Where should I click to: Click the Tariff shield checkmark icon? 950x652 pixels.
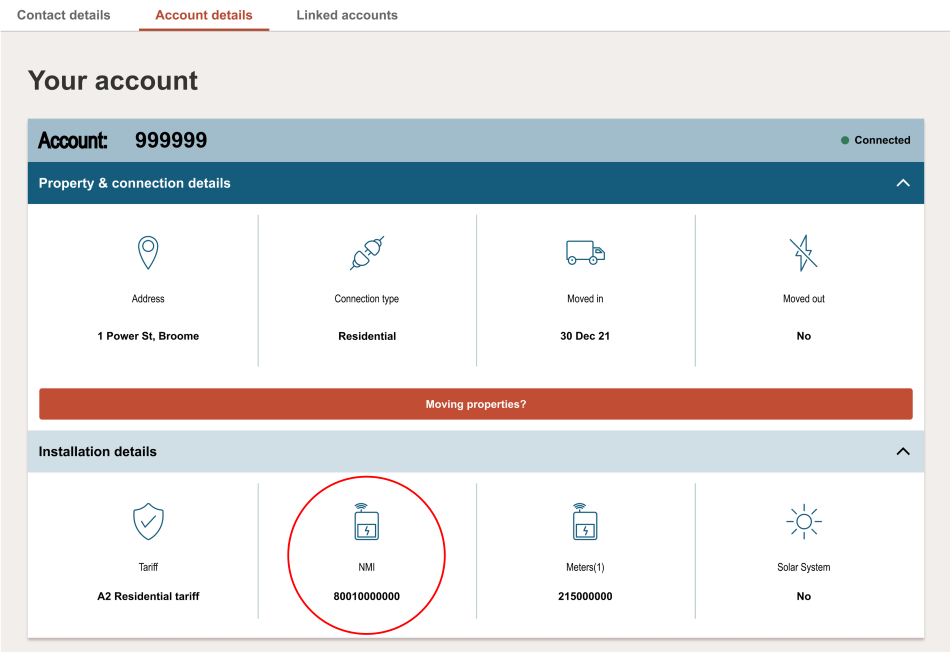(x=148, y=521)
